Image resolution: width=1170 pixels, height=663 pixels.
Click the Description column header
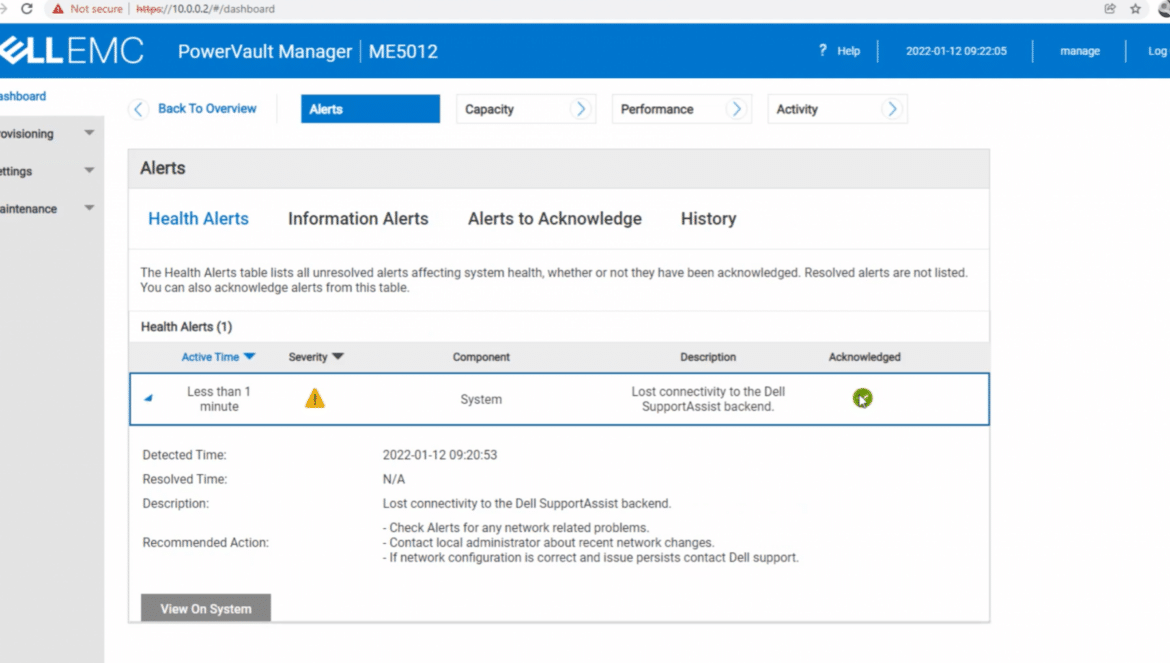point(708,357)
